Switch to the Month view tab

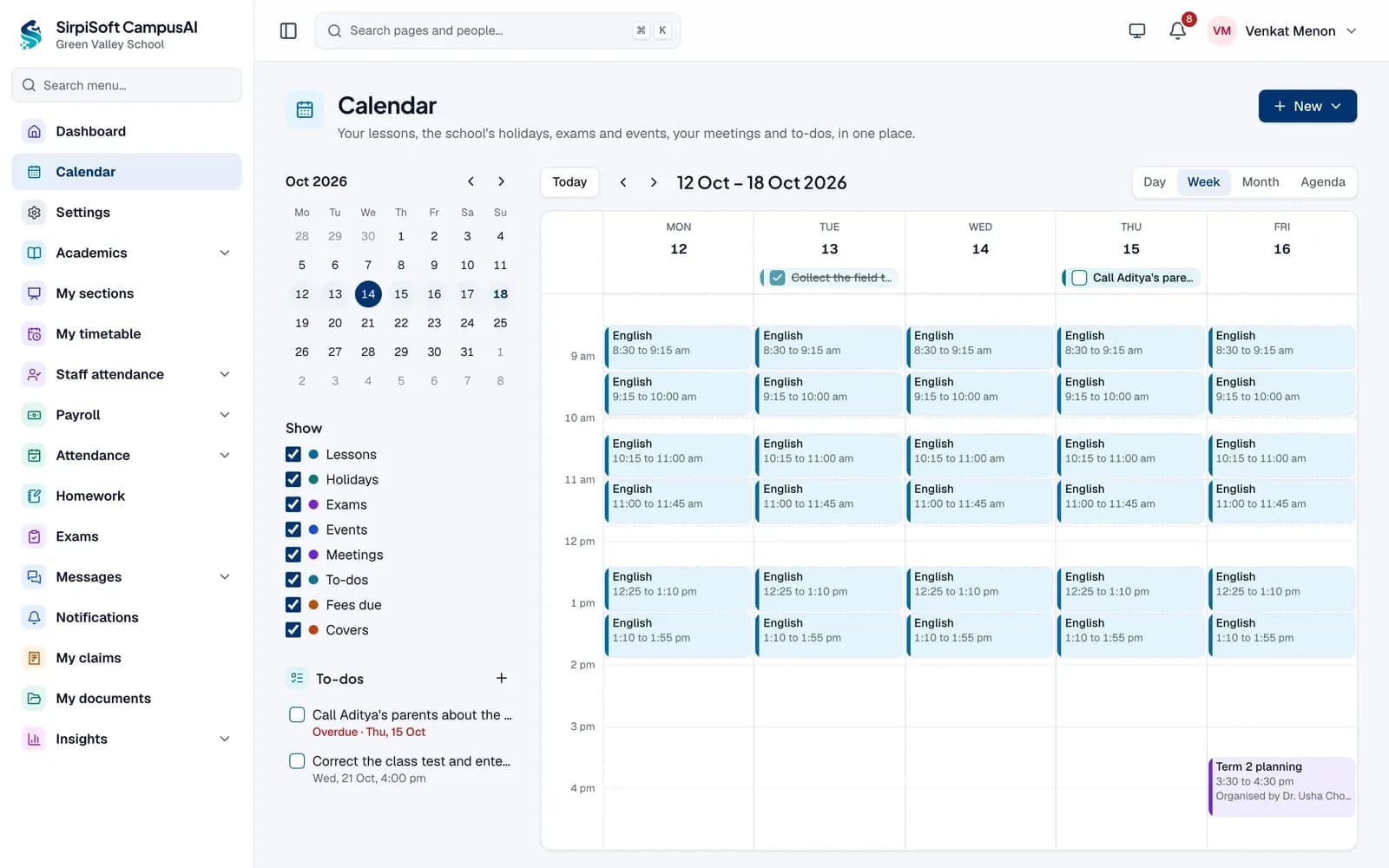tap(1261, 181)
